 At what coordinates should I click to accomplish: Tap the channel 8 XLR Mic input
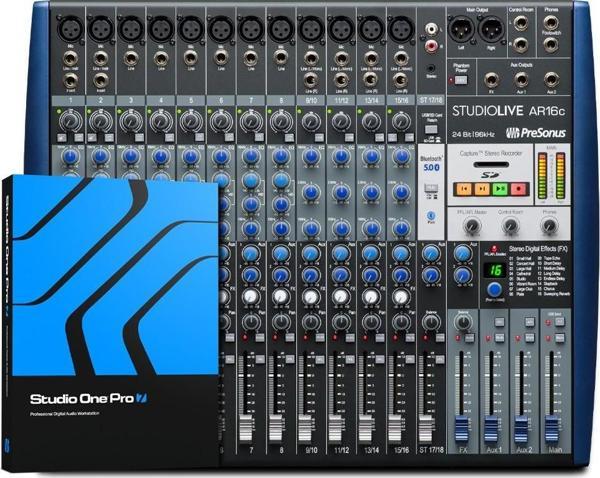click(281, 29)
